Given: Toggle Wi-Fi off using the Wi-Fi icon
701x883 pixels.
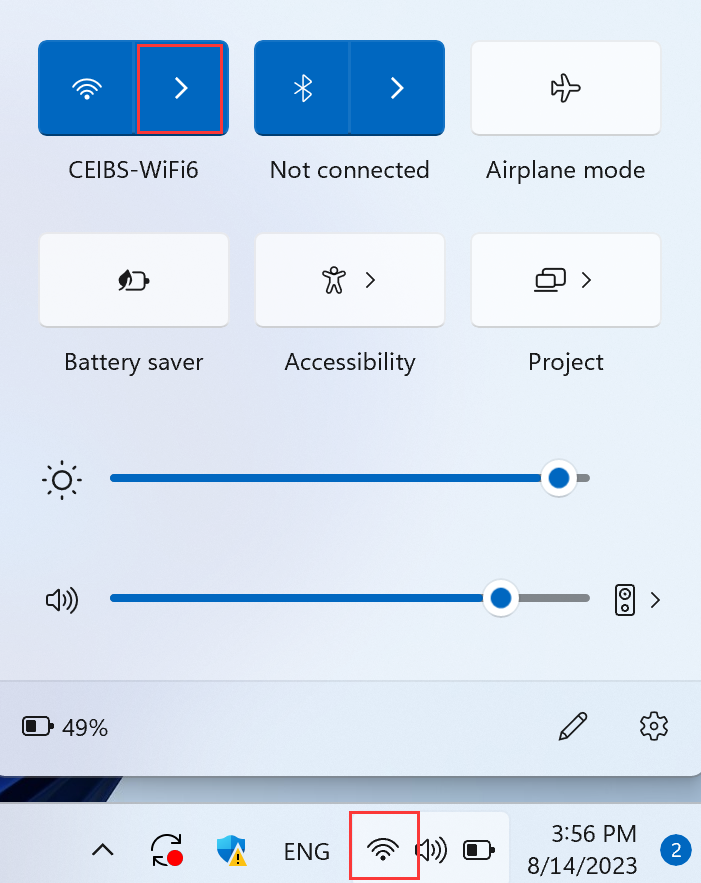Looking at the screenshot, I should [x=86, y=88].
